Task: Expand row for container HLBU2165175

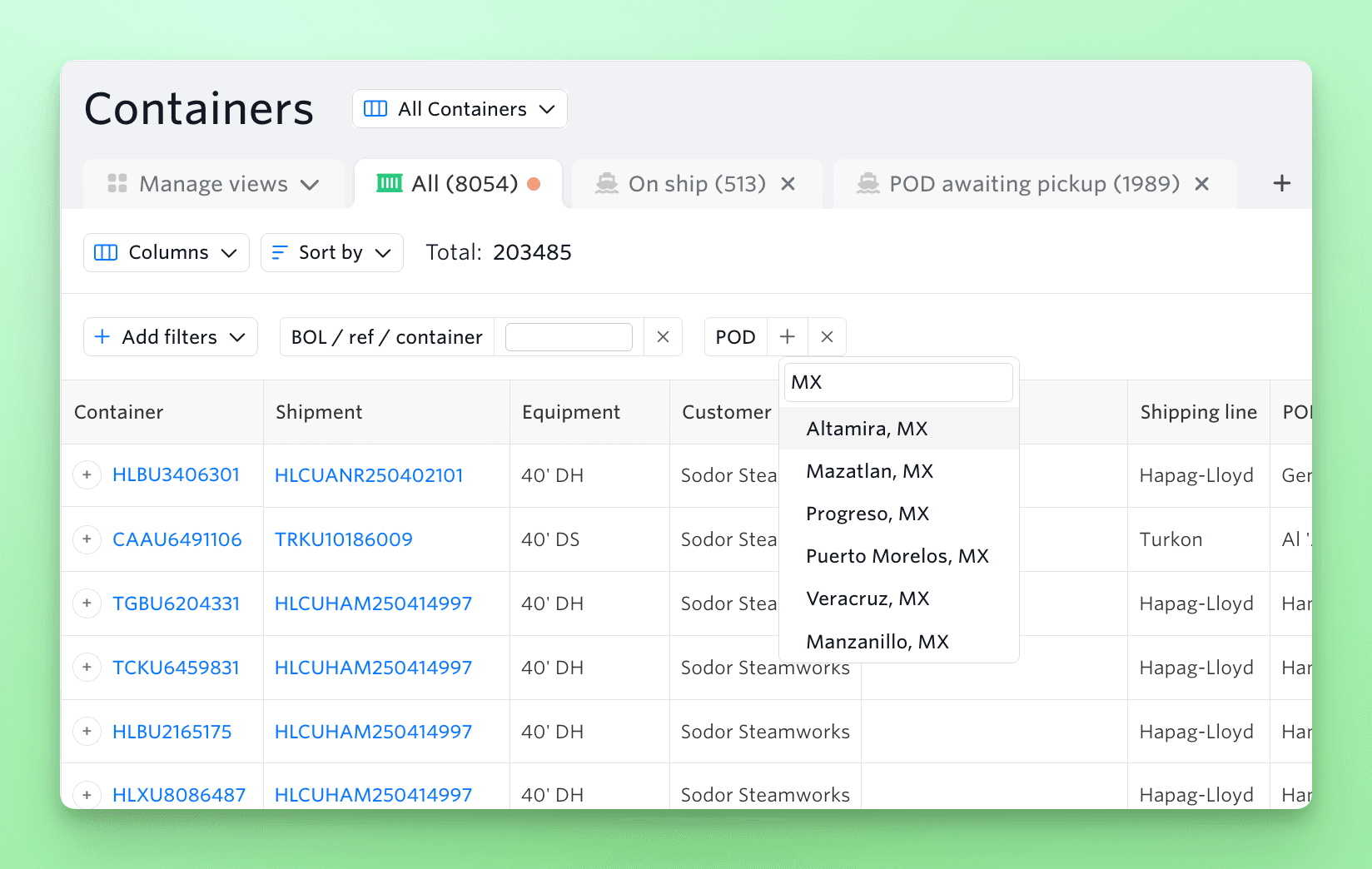Action: coord(87,732)
